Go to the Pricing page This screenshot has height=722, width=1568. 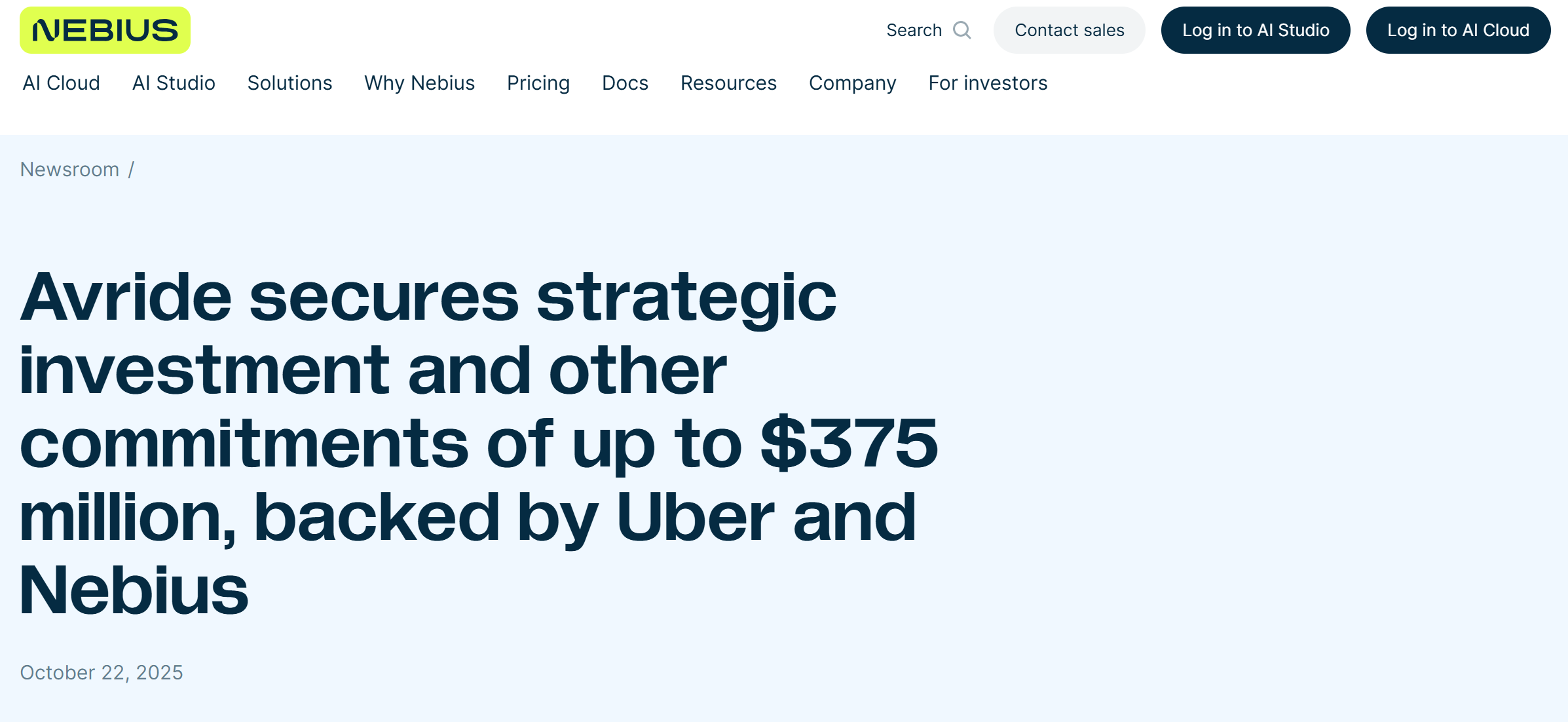(538, 83)
